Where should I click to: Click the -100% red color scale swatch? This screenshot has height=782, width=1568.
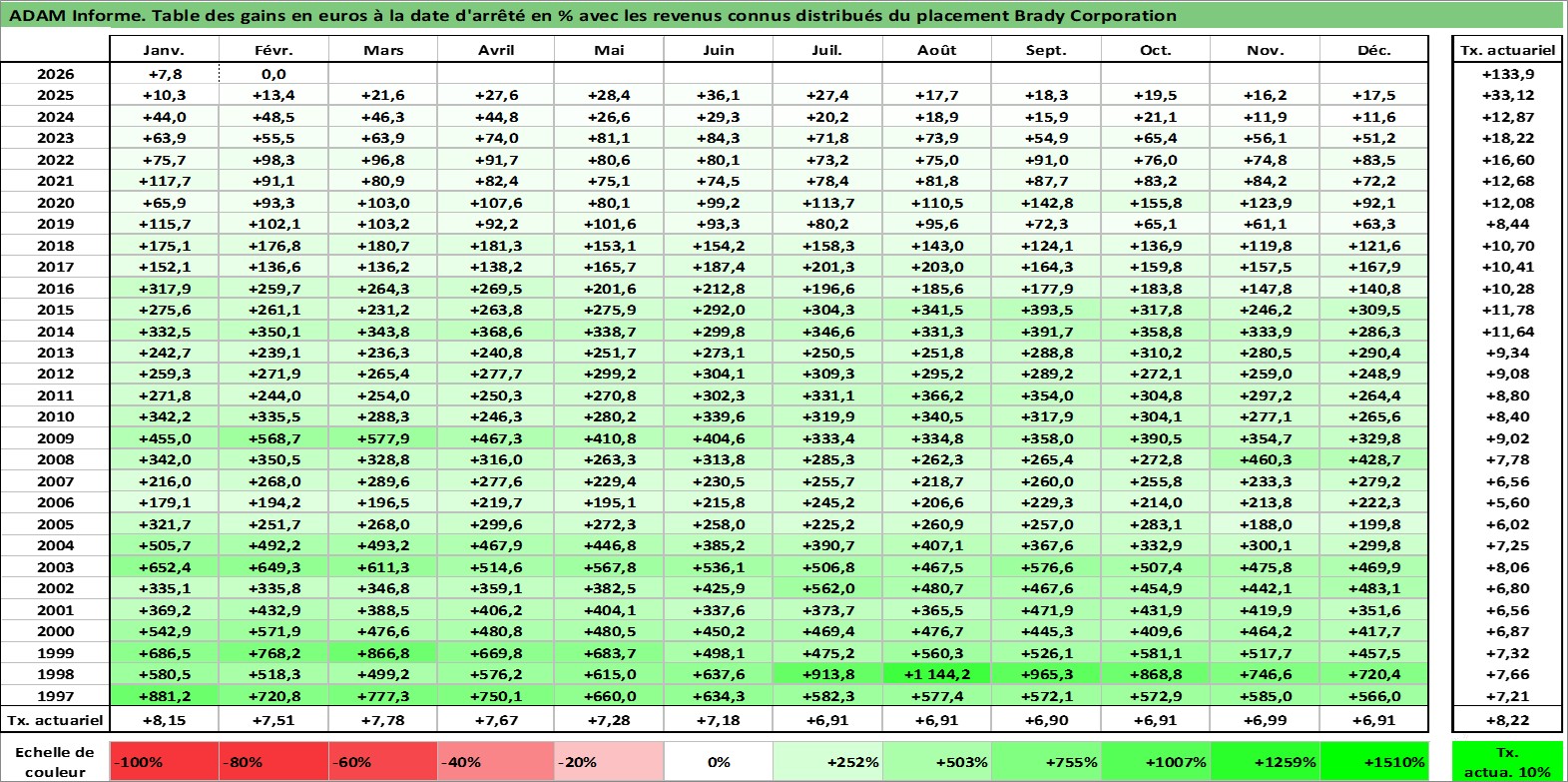coord(164,761)
